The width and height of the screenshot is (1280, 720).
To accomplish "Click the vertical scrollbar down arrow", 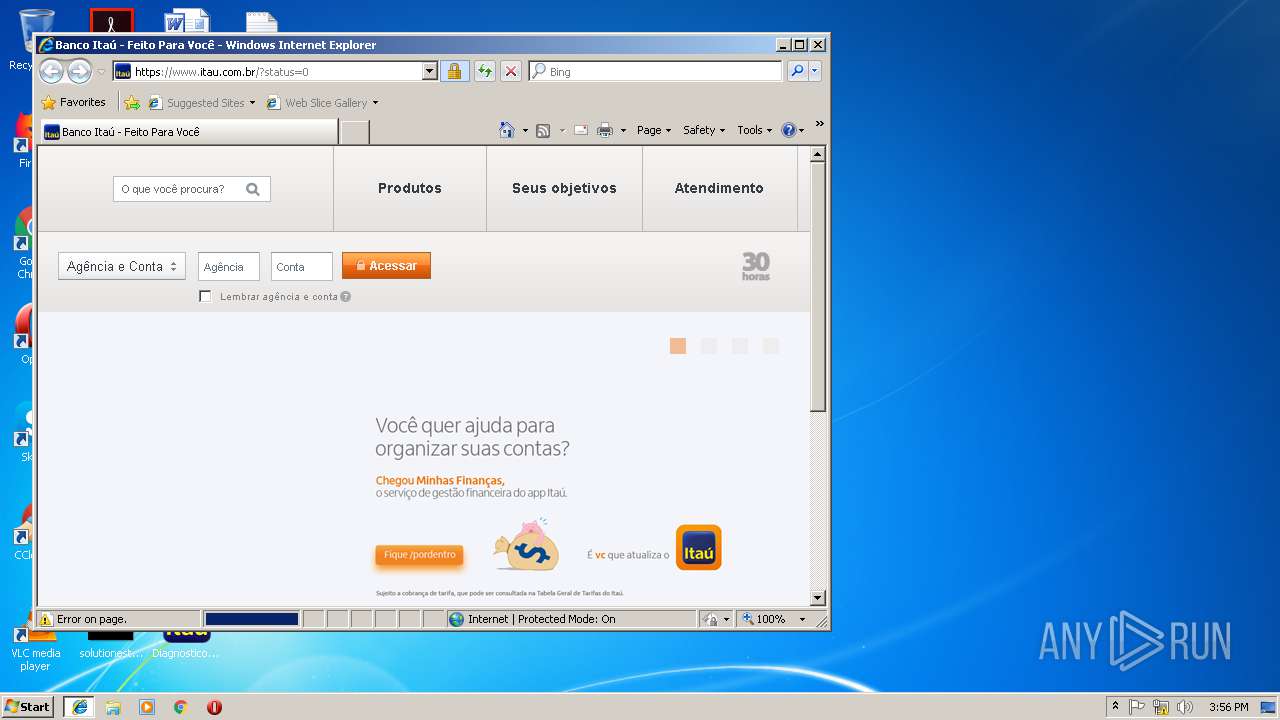I will 818,598.
